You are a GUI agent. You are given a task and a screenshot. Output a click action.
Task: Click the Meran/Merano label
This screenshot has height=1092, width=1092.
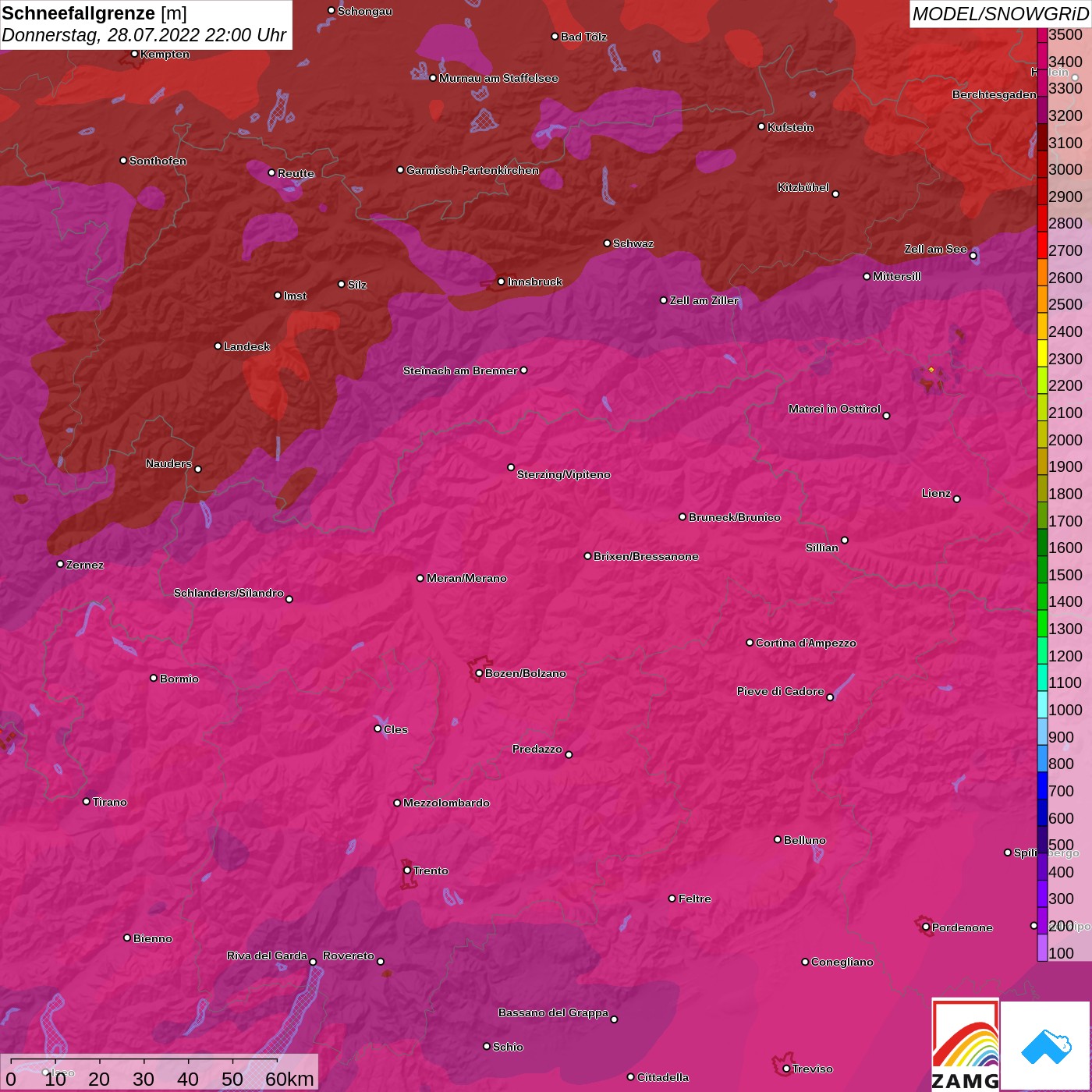pos(466,578)
